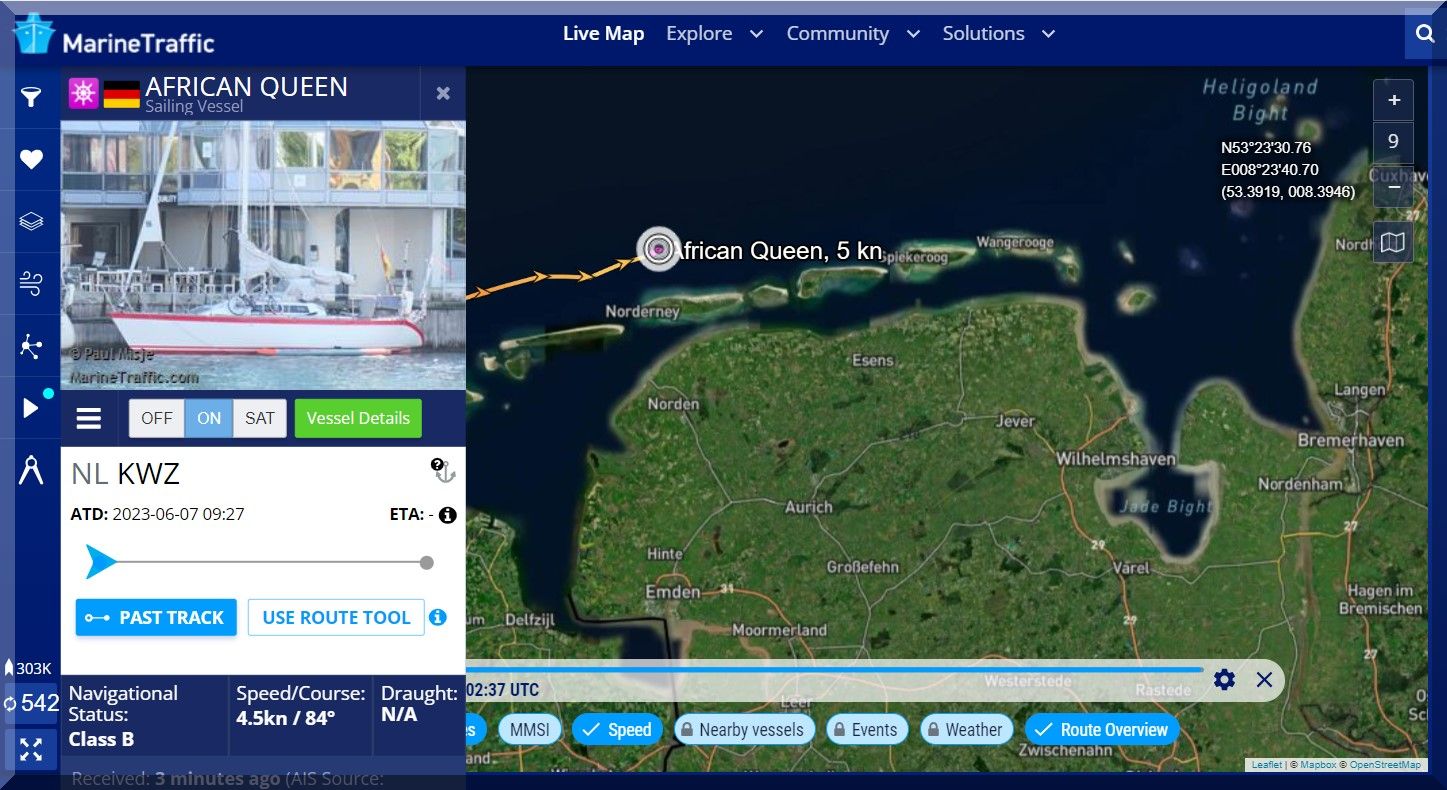Toggle the SAT option
The width and height of the screenshot is (1447, 790).
point(259,418)
